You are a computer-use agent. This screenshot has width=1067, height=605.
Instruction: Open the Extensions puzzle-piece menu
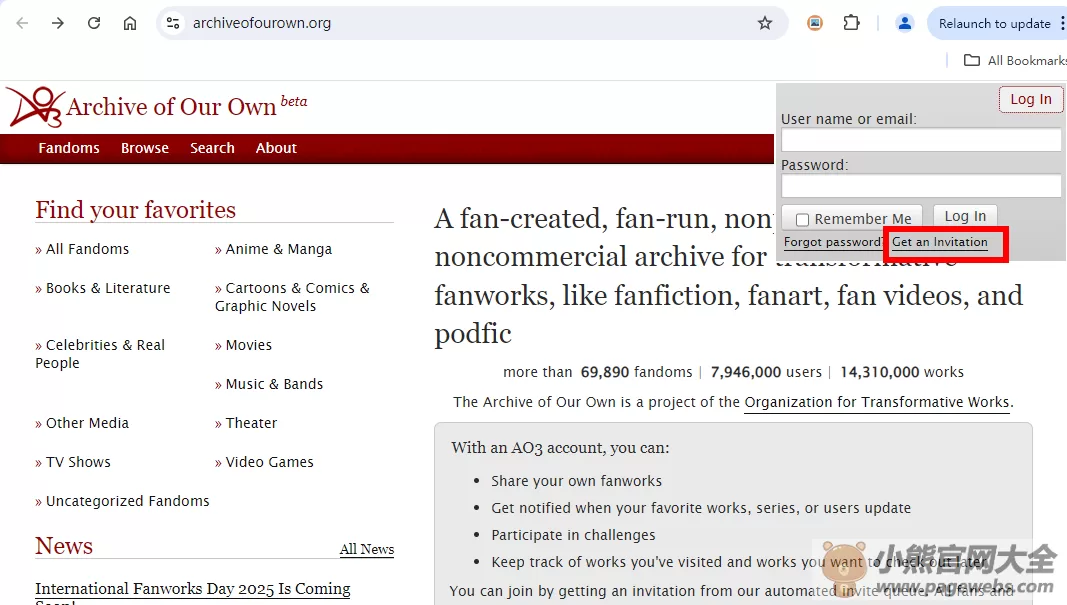tap(851, 23)
